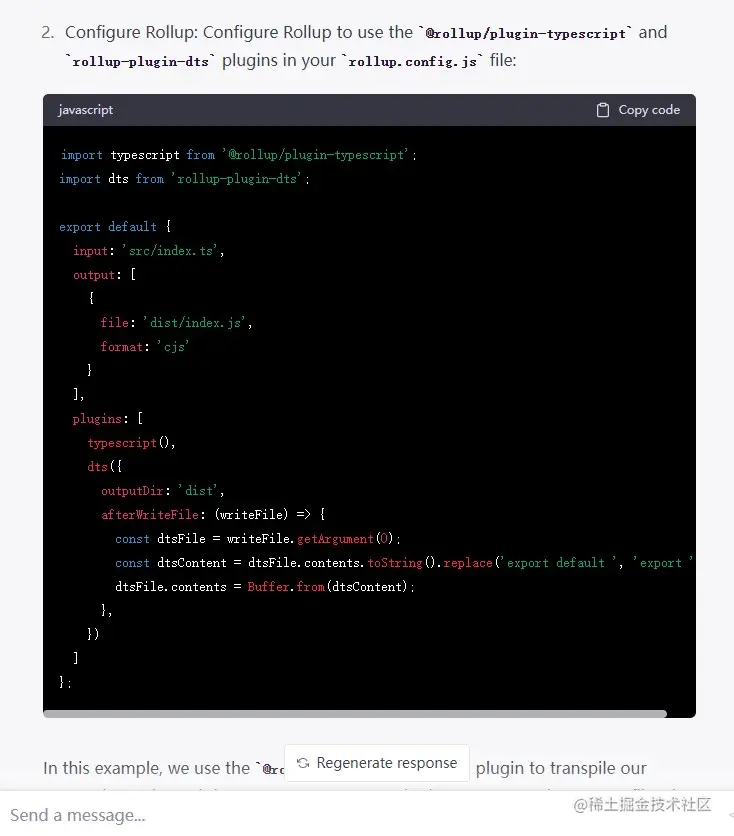
Task: Click the 'plugins: [' code line
Action: tap(108, 419)
